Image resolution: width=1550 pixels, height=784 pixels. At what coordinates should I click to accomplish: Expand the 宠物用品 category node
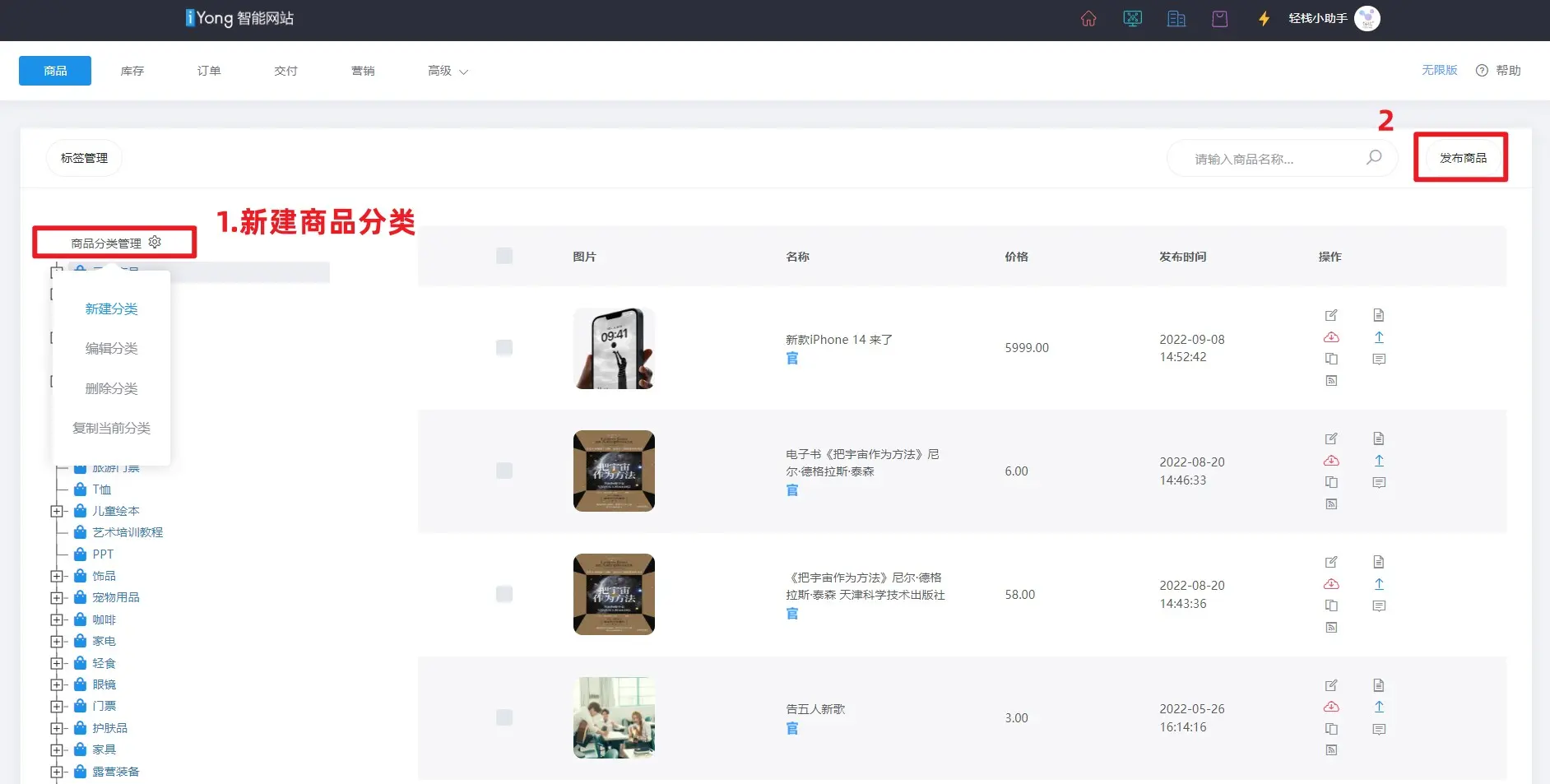coord(57,598)
